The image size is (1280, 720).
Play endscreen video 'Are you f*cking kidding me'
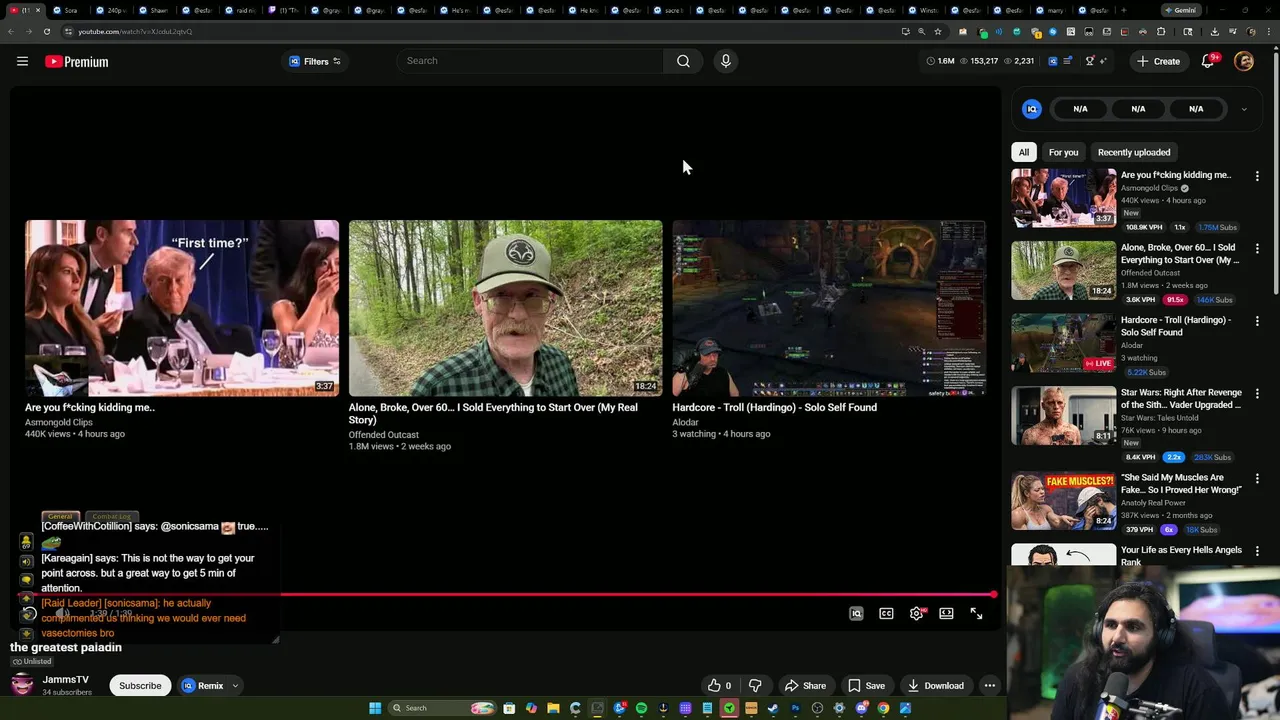click(182, 308)
